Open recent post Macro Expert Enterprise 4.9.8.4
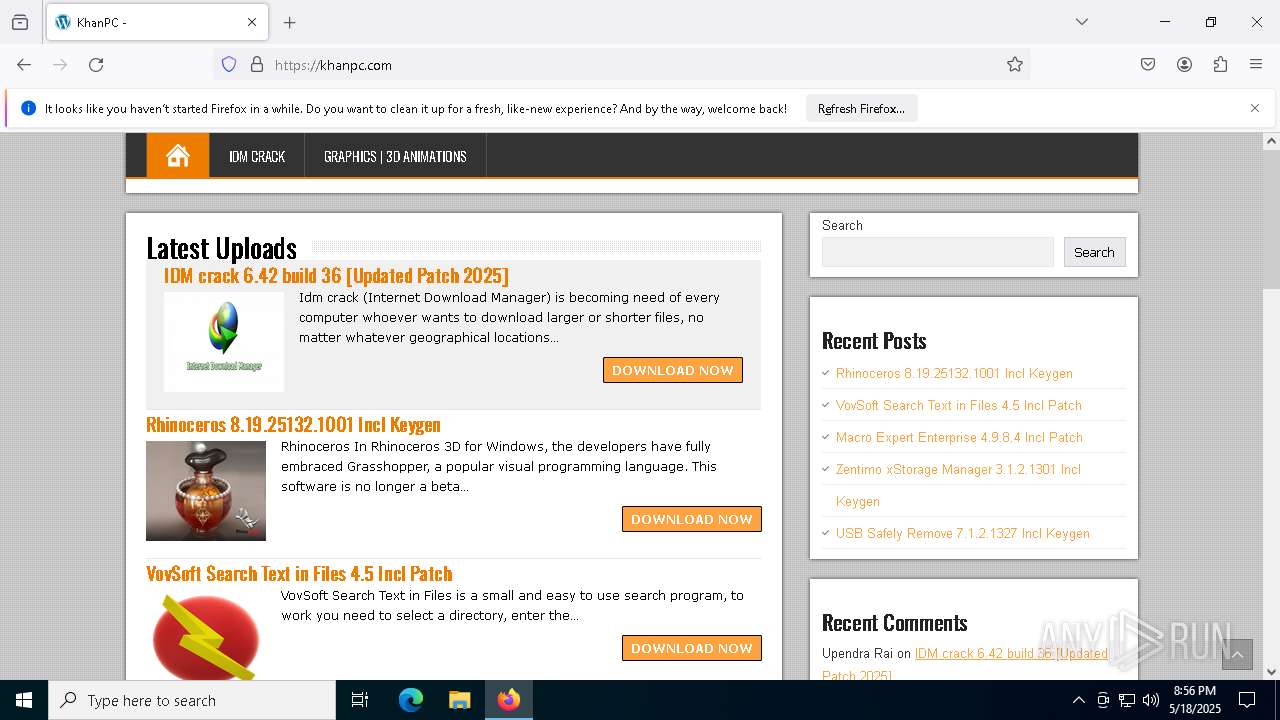Viewport: 1280px width, 720px height. tap(959, 437)
